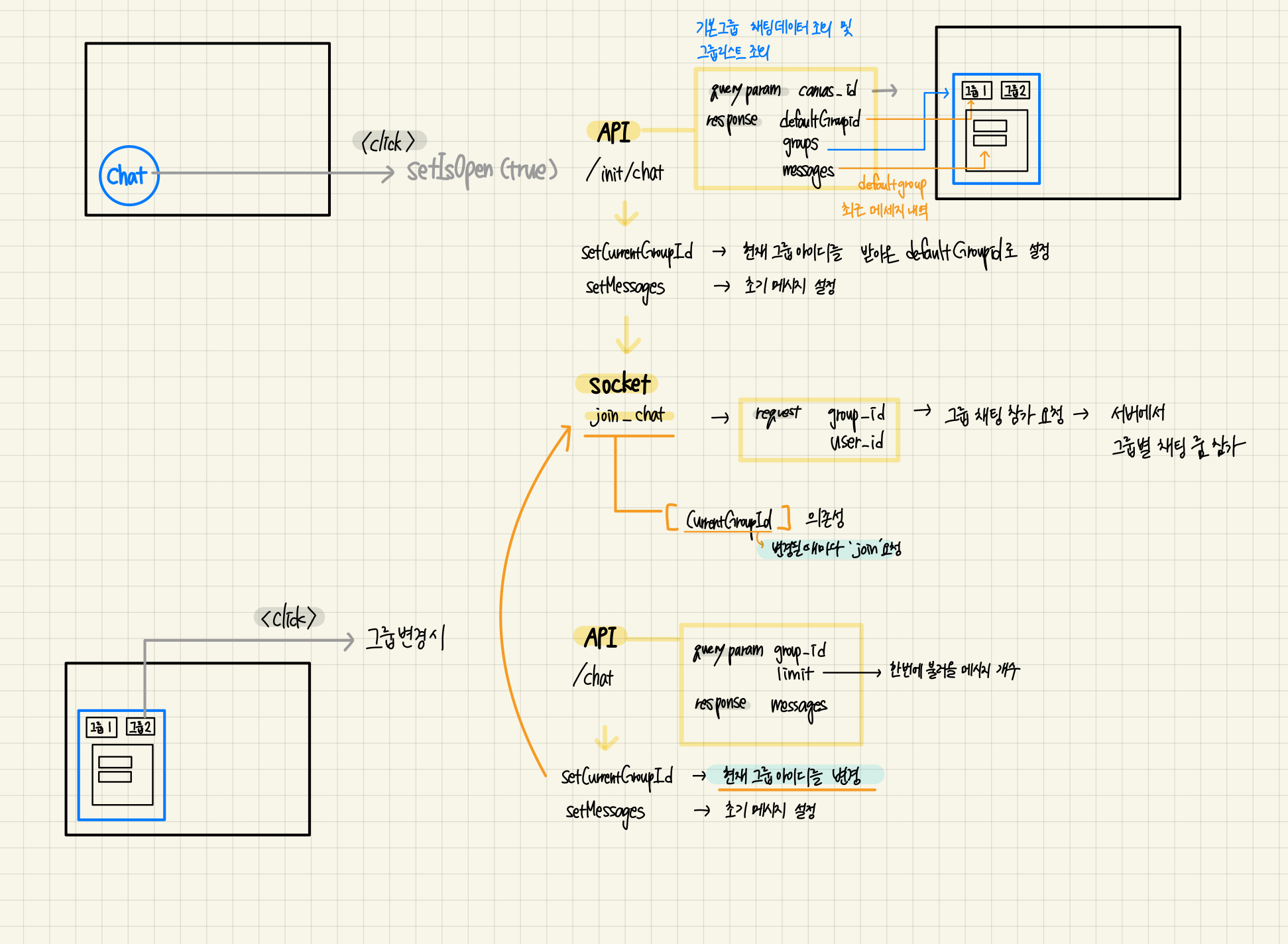Viewport: 1288px width, 944px height.
Task: Click the yellow down arrow below /chat
Action: point(605,737)
